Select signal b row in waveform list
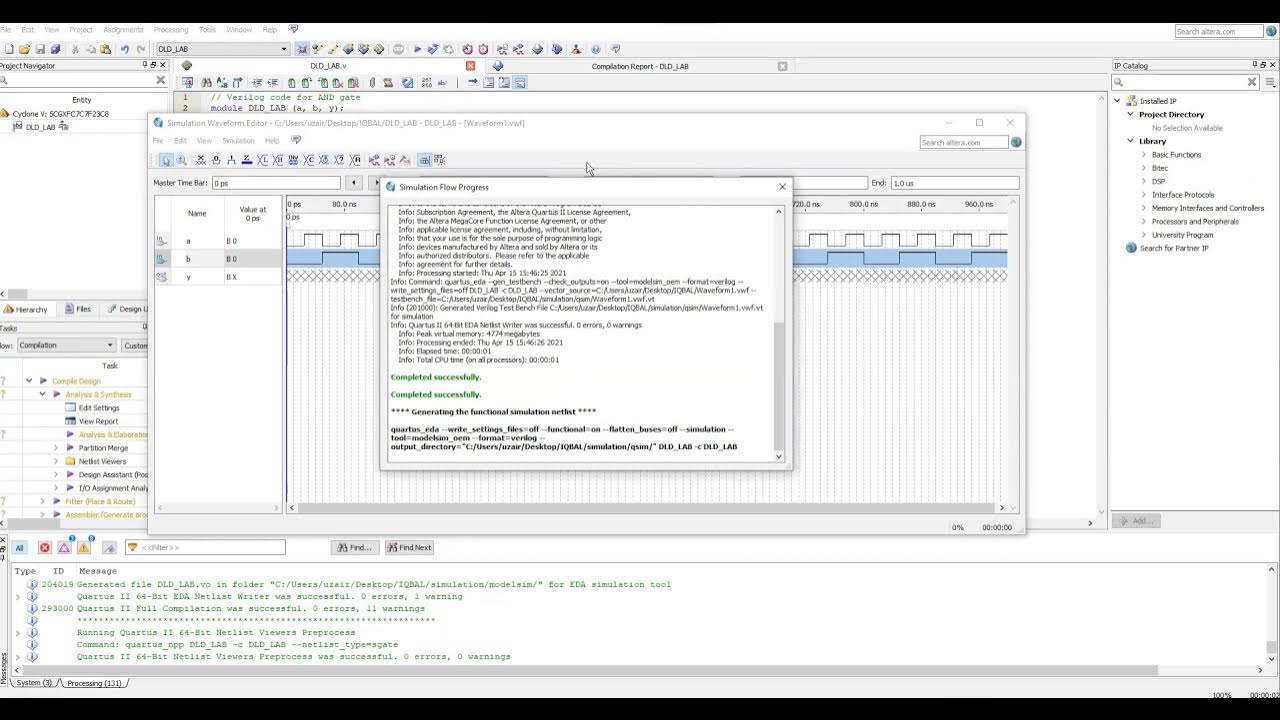This screenshot has width=1280, height=720. [218, 259]
